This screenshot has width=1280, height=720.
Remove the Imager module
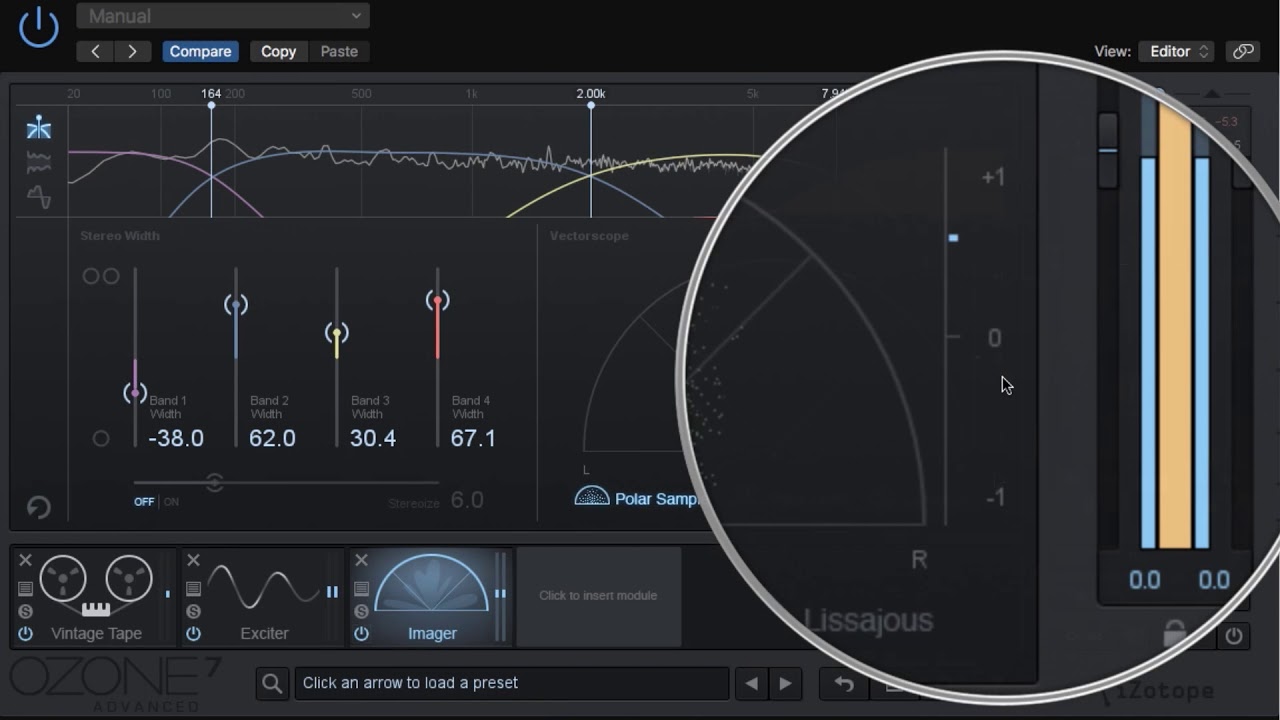pos(361,560)
